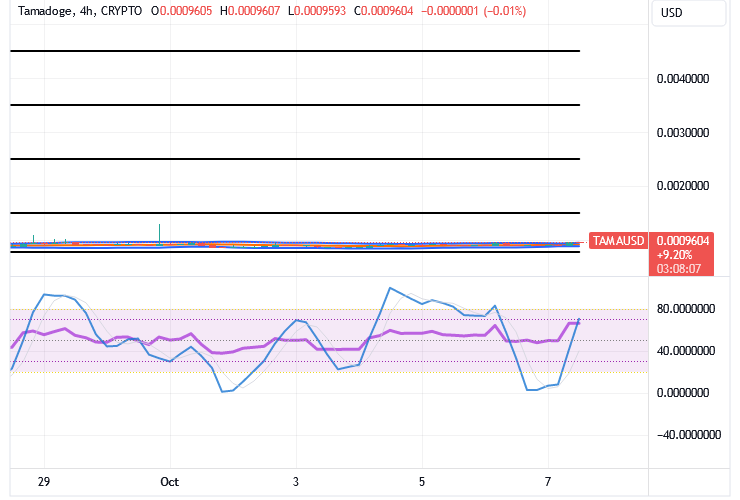Viewport: 740px width, 500px height.
Task: Click the 5 date label on time axis
Action: click(x=421, y=482)
